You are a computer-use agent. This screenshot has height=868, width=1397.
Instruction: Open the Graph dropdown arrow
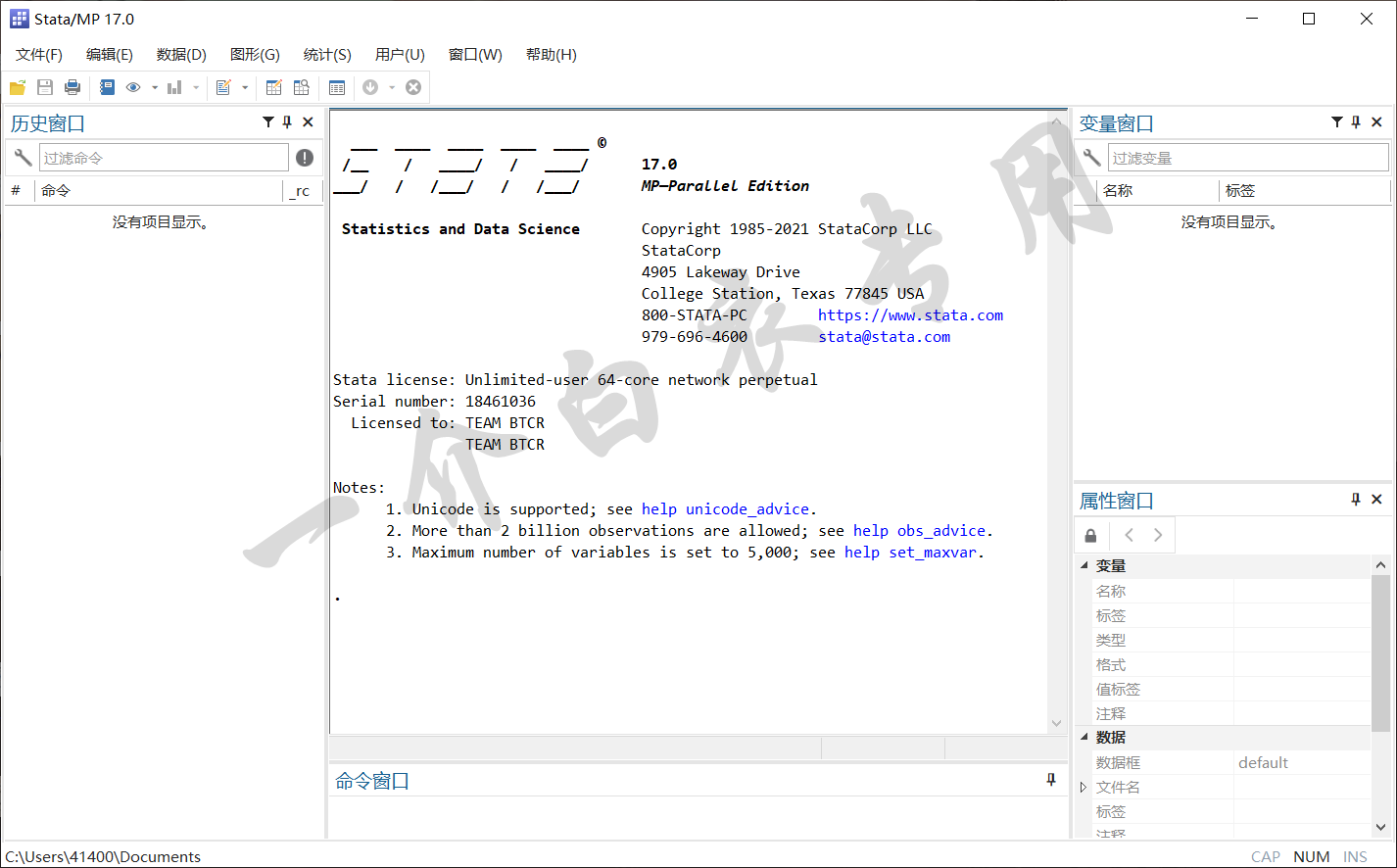[x=196, y=87]
